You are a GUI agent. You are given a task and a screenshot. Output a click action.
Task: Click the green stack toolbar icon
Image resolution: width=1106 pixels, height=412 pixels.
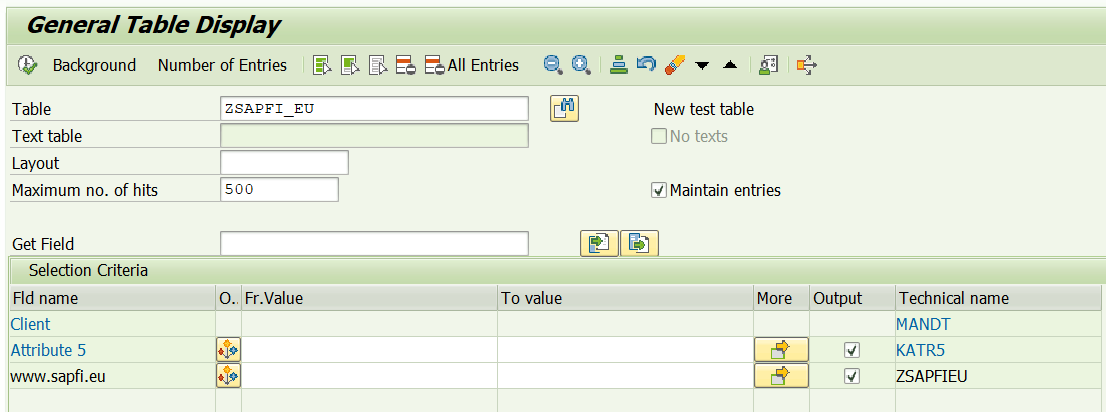pos(619,65)
